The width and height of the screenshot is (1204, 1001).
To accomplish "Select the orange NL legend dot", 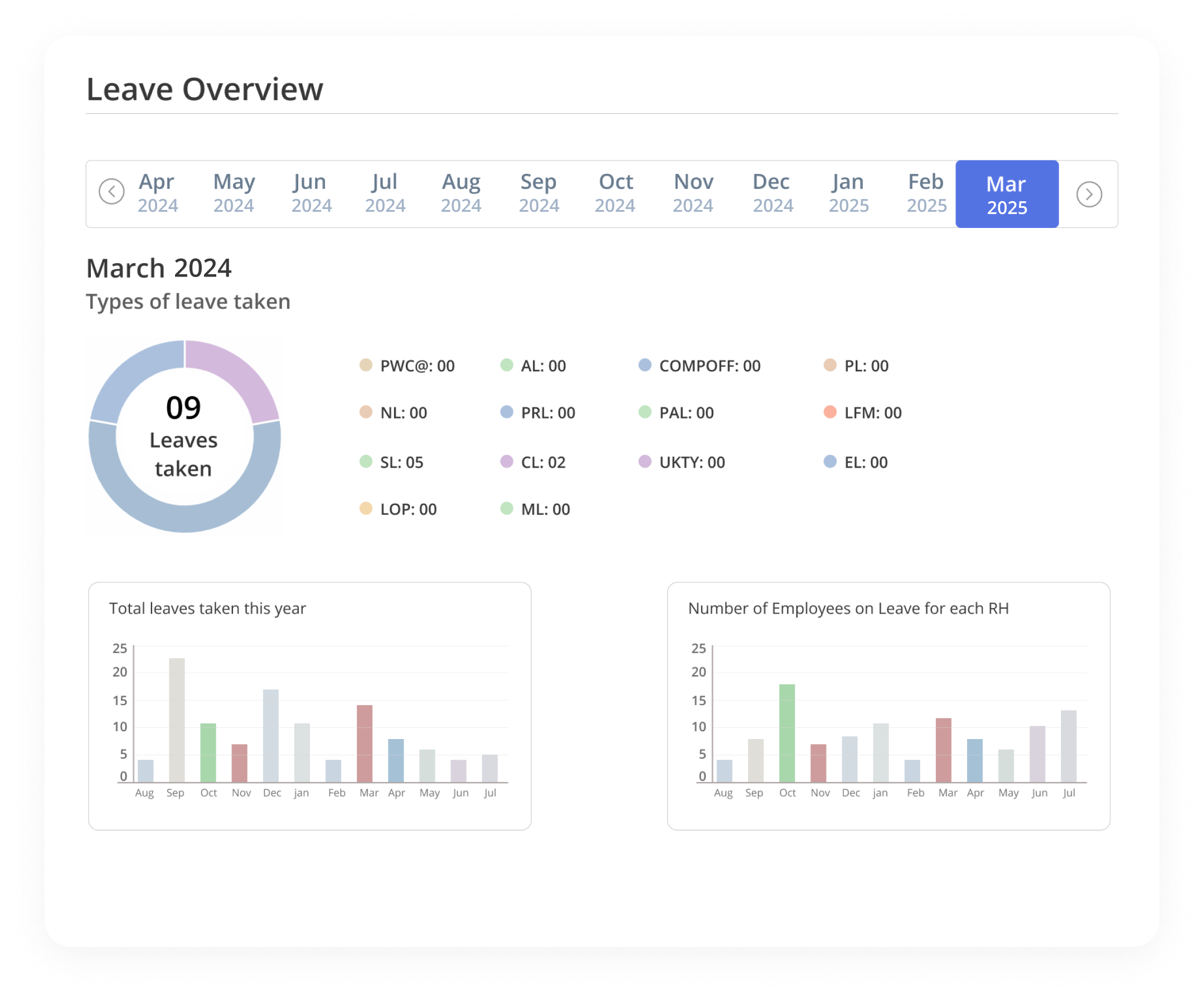I will coord(367,412).
